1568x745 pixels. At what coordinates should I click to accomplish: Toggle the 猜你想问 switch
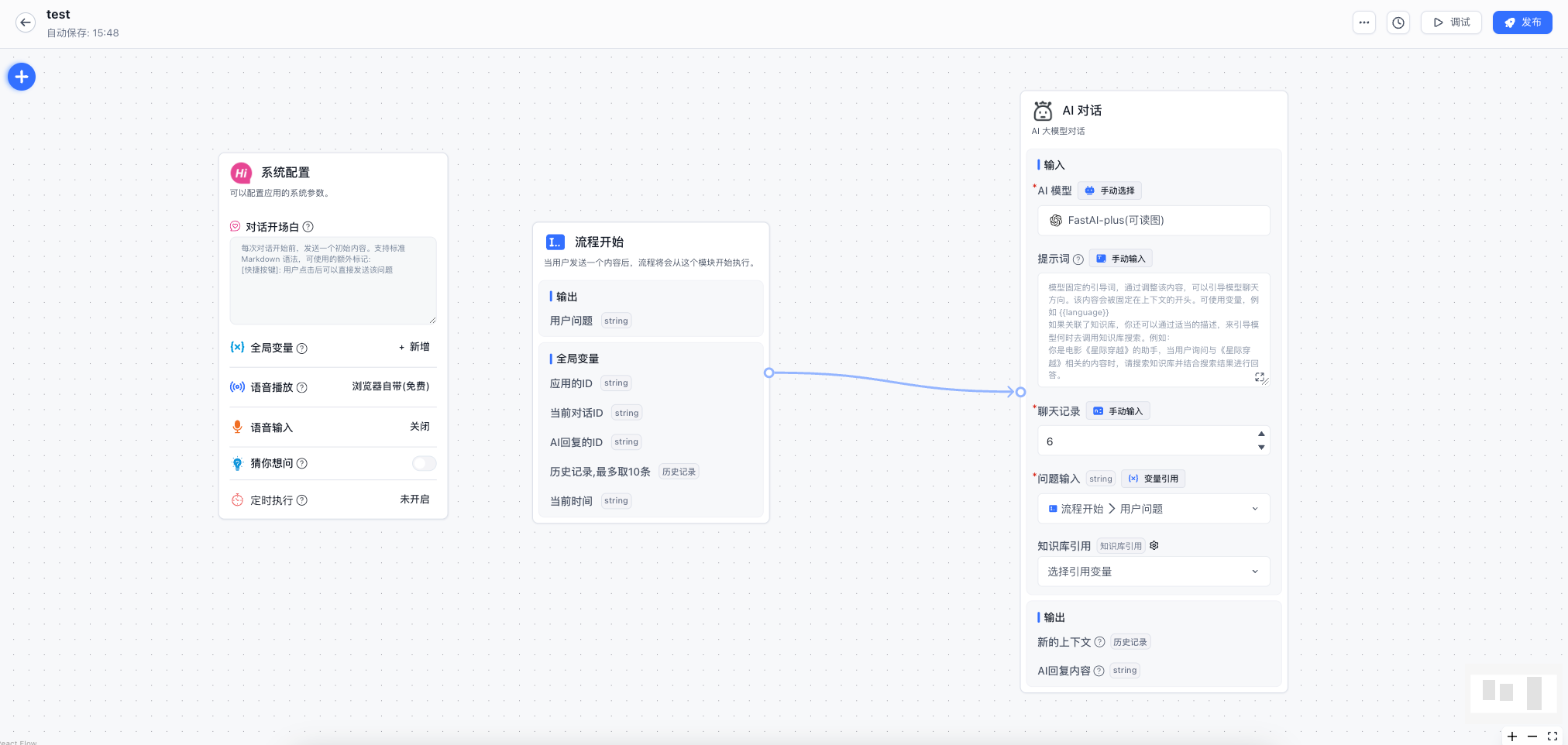[x=424, y=463]
